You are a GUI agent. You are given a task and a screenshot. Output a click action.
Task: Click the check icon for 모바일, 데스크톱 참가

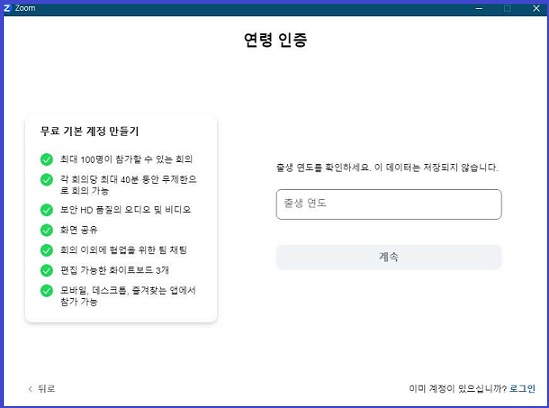[47, 291]
